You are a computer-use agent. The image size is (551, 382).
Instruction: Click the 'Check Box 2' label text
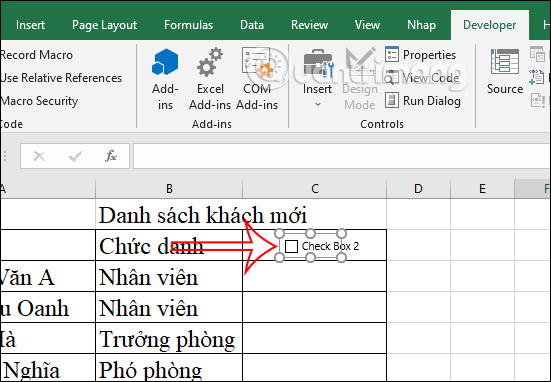click(330, 246)
